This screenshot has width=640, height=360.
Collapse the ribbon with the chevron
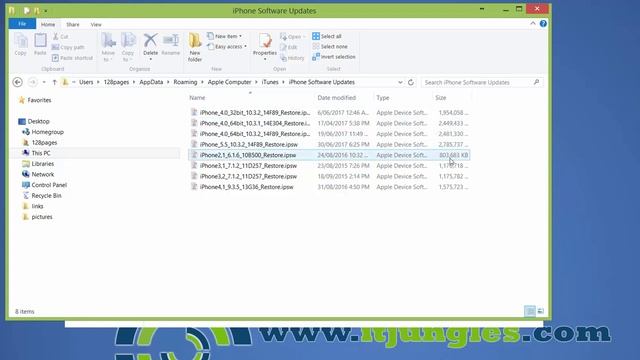point(533,24)
